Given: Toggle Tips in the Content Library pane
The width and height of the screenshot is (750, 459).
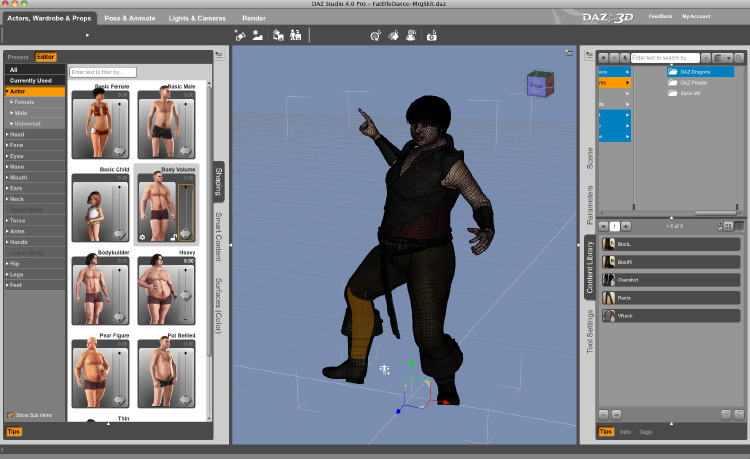Looking at the screenshot, I should point(606,432).
